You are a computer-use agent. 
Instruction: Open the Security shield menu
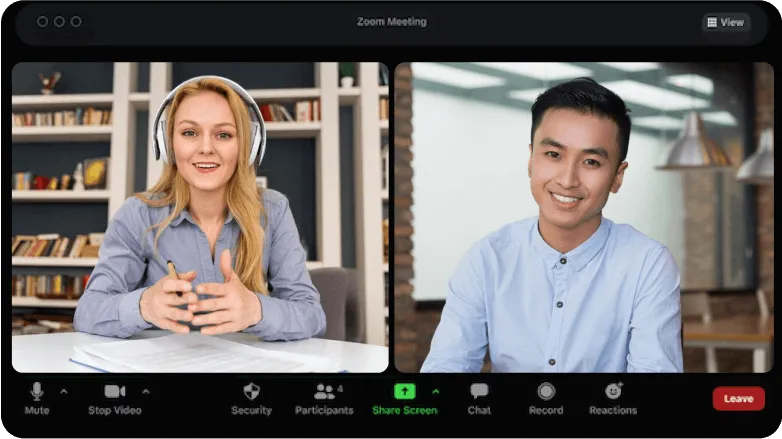coord(251,392)
